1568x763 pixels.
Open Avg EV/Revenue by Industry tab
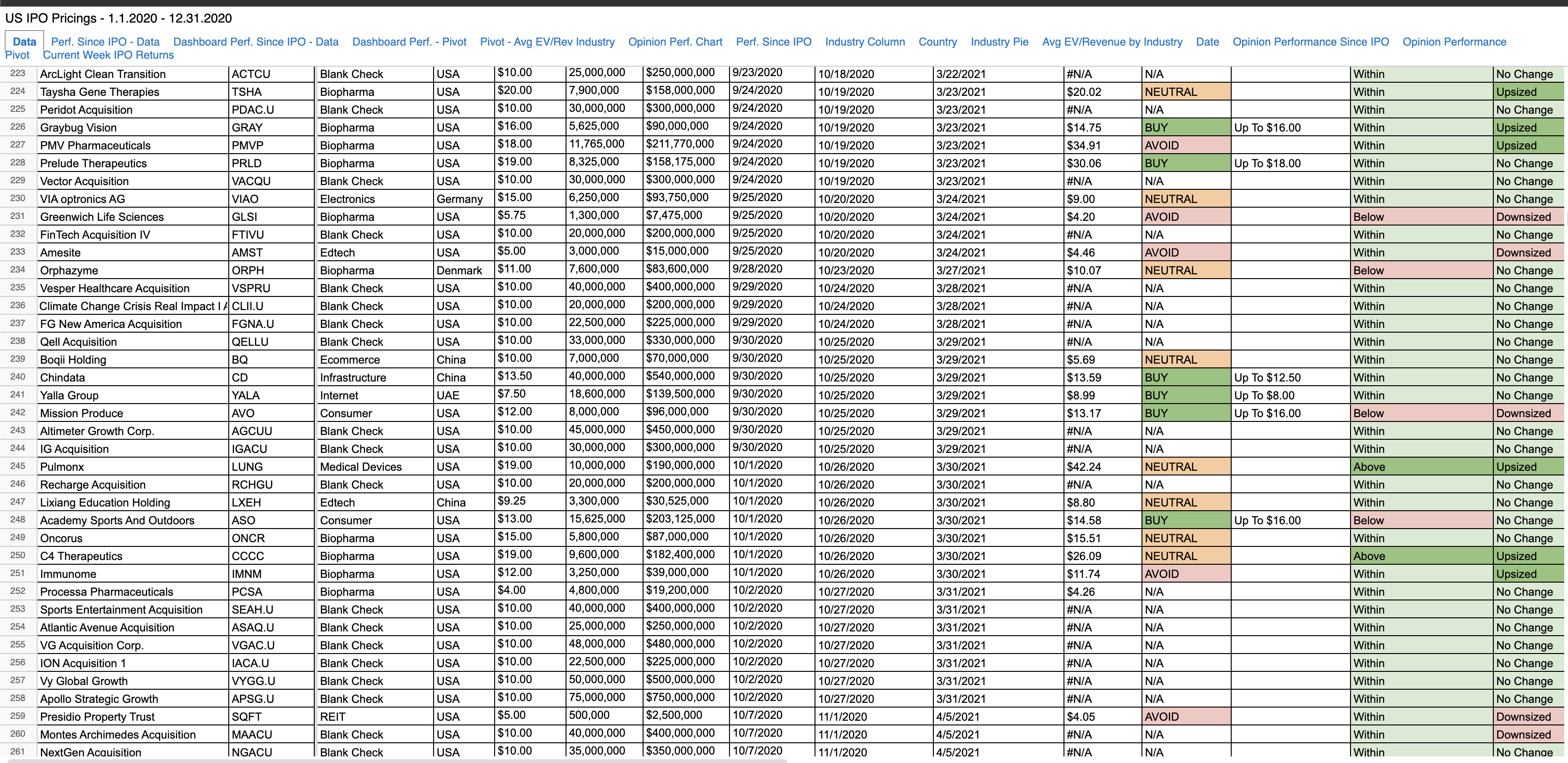pyautogui.click(x=1111, y=42)
